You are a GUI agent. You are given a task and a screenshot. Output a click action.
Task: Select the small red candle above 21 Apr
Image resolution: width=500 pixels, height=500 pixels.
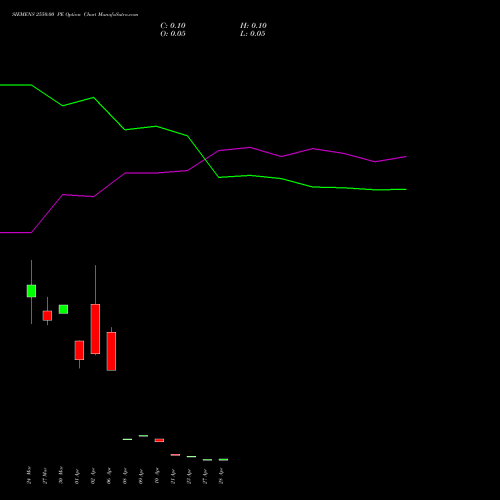[175, 455]
